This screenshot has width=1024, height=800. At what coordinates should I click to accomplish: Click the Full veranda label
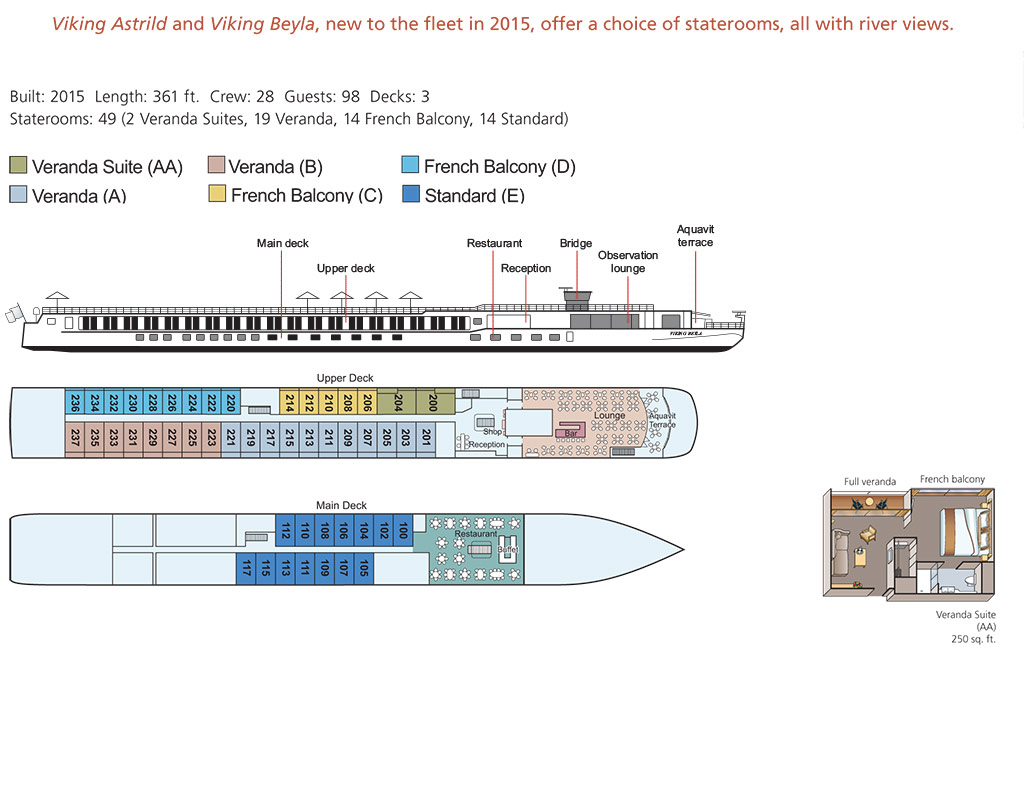[x=870, y=481]
